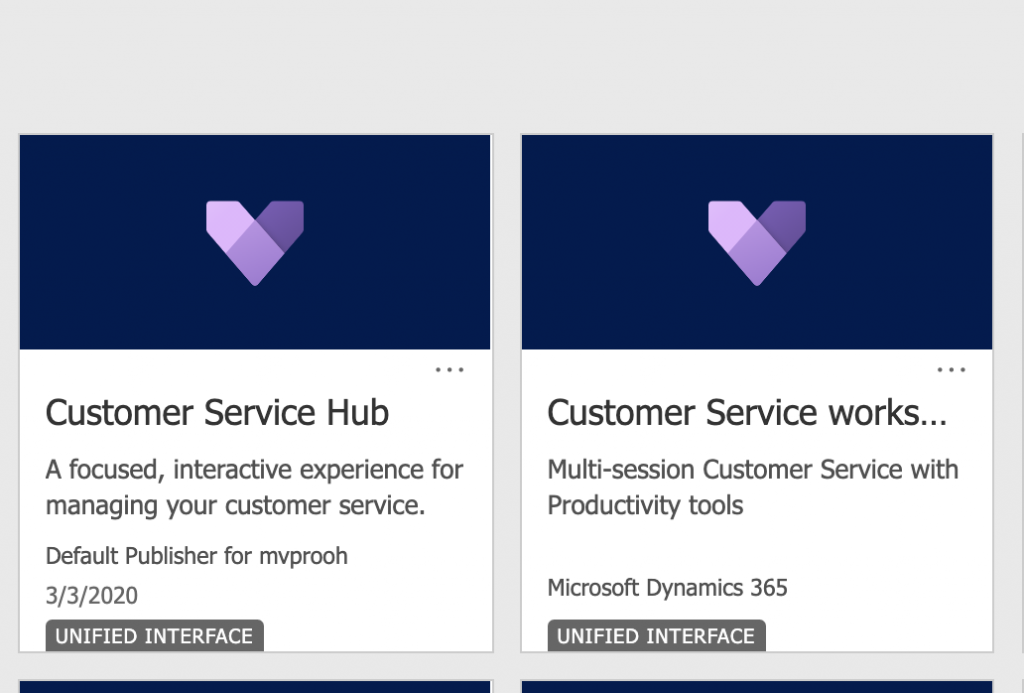
Task: Click the Default Publisher for mvprooh text
Action: point(196,556)
